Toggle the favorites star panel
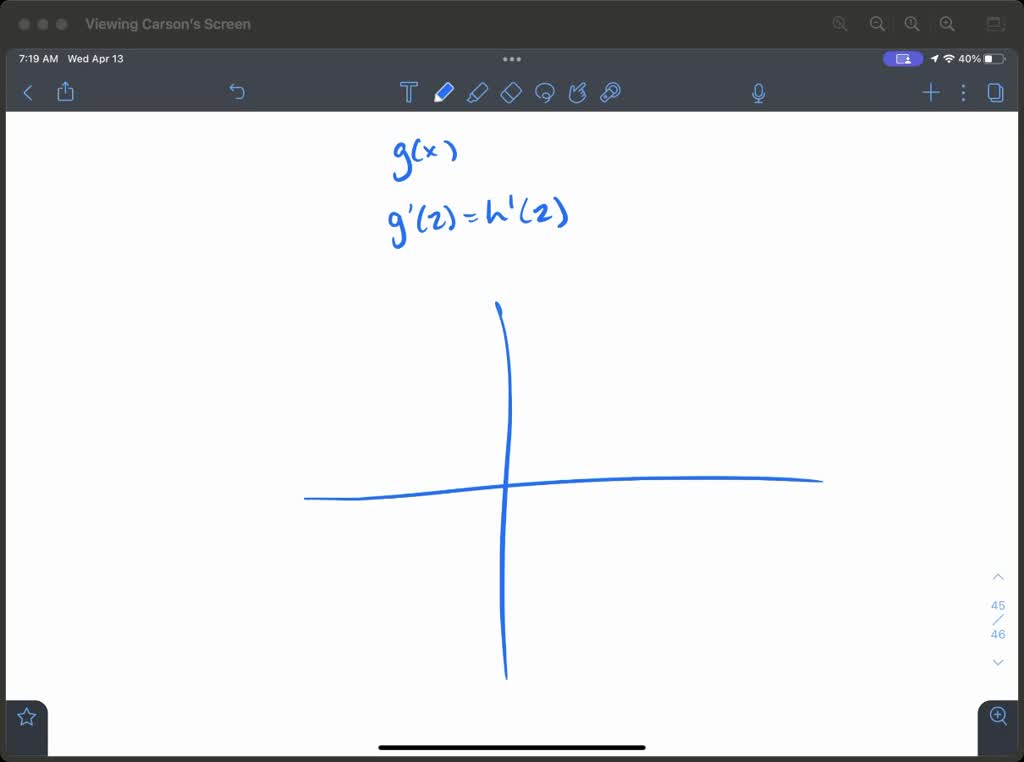The image size is (1024, 762). pyautogui.click(x=25, y=715)
